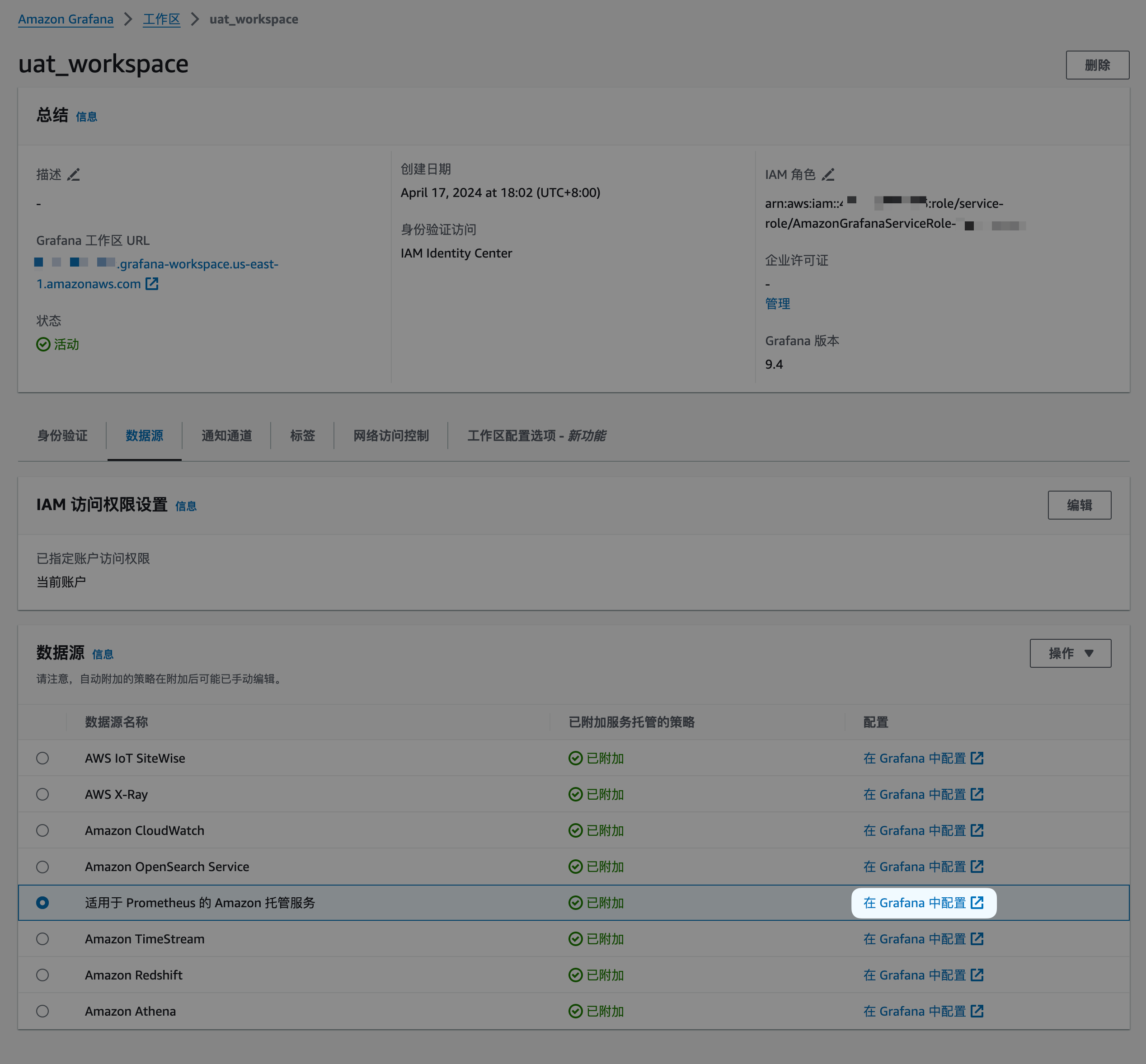Click 在 Grafana 中配置 for Amazon CloudWatch

923,830
